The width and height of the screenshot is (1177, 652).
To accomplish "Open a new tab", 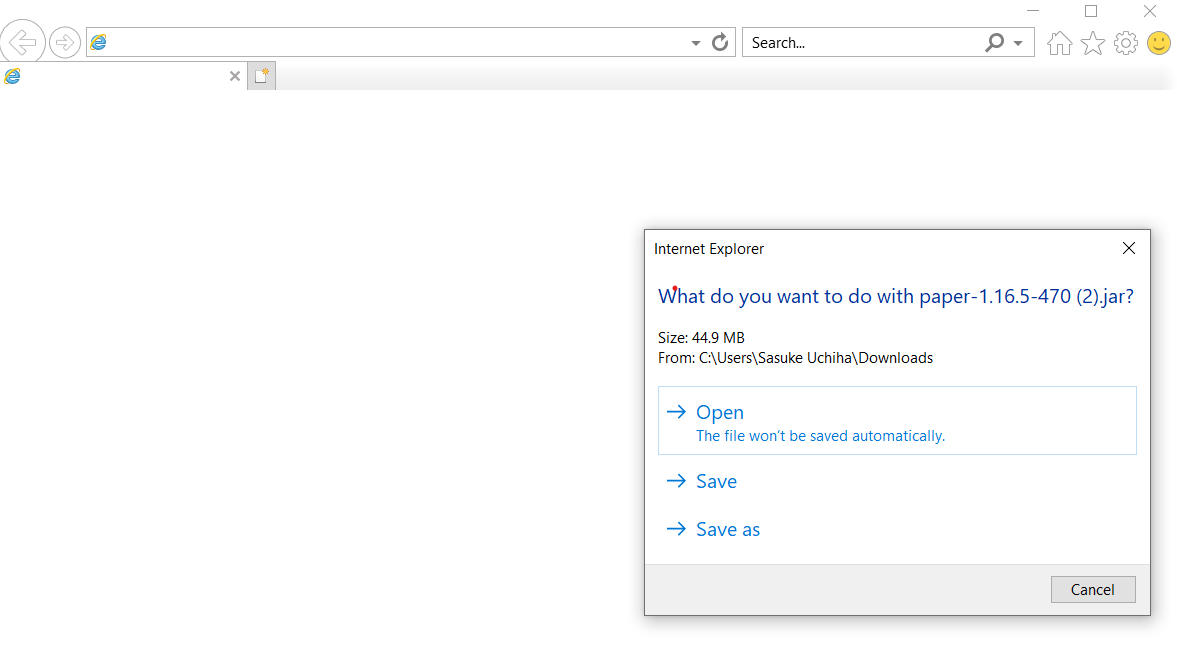I will click(261, 76).
